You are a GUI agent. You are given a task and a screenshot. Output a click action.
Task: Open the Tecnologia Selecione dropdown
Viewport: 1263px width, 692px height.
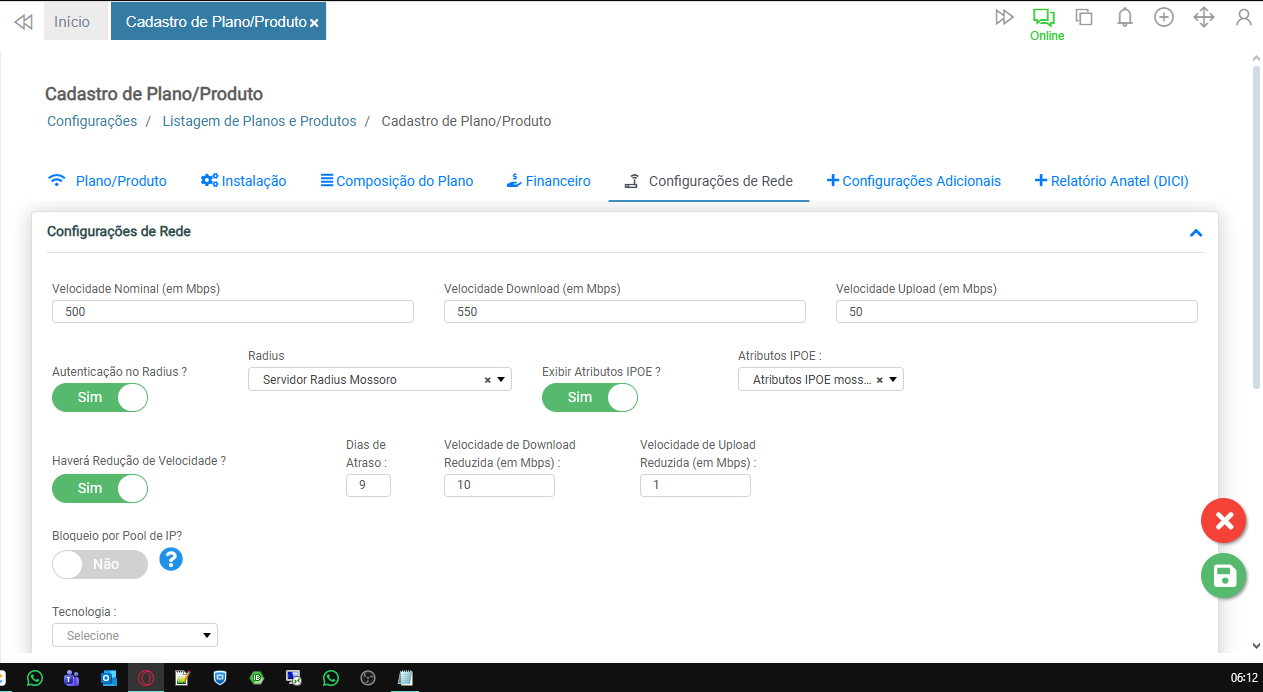tap(135, 635)
